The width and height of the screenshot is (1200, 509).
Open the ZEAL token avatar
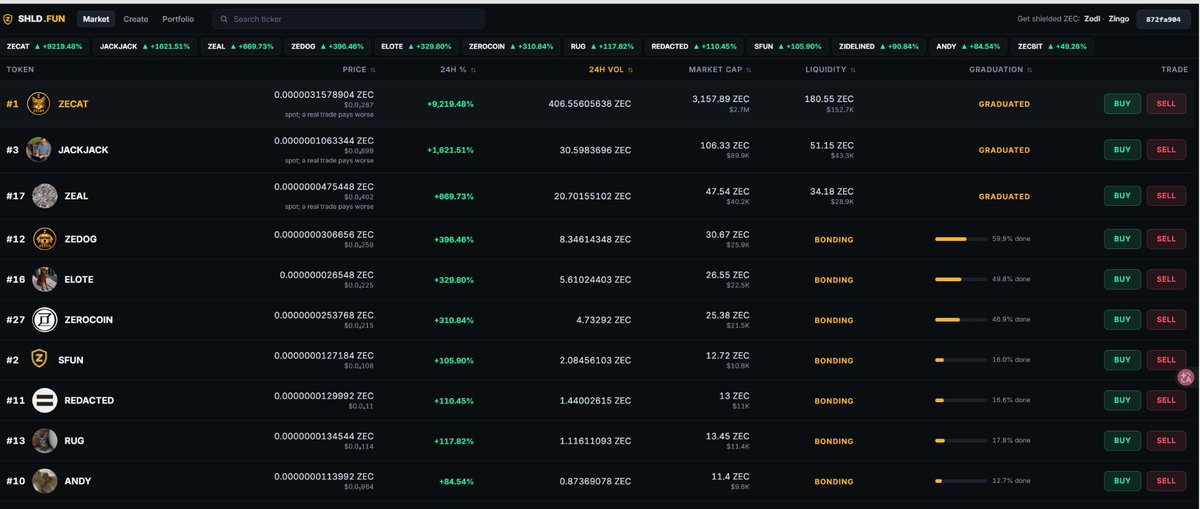[x=44, y=196]
